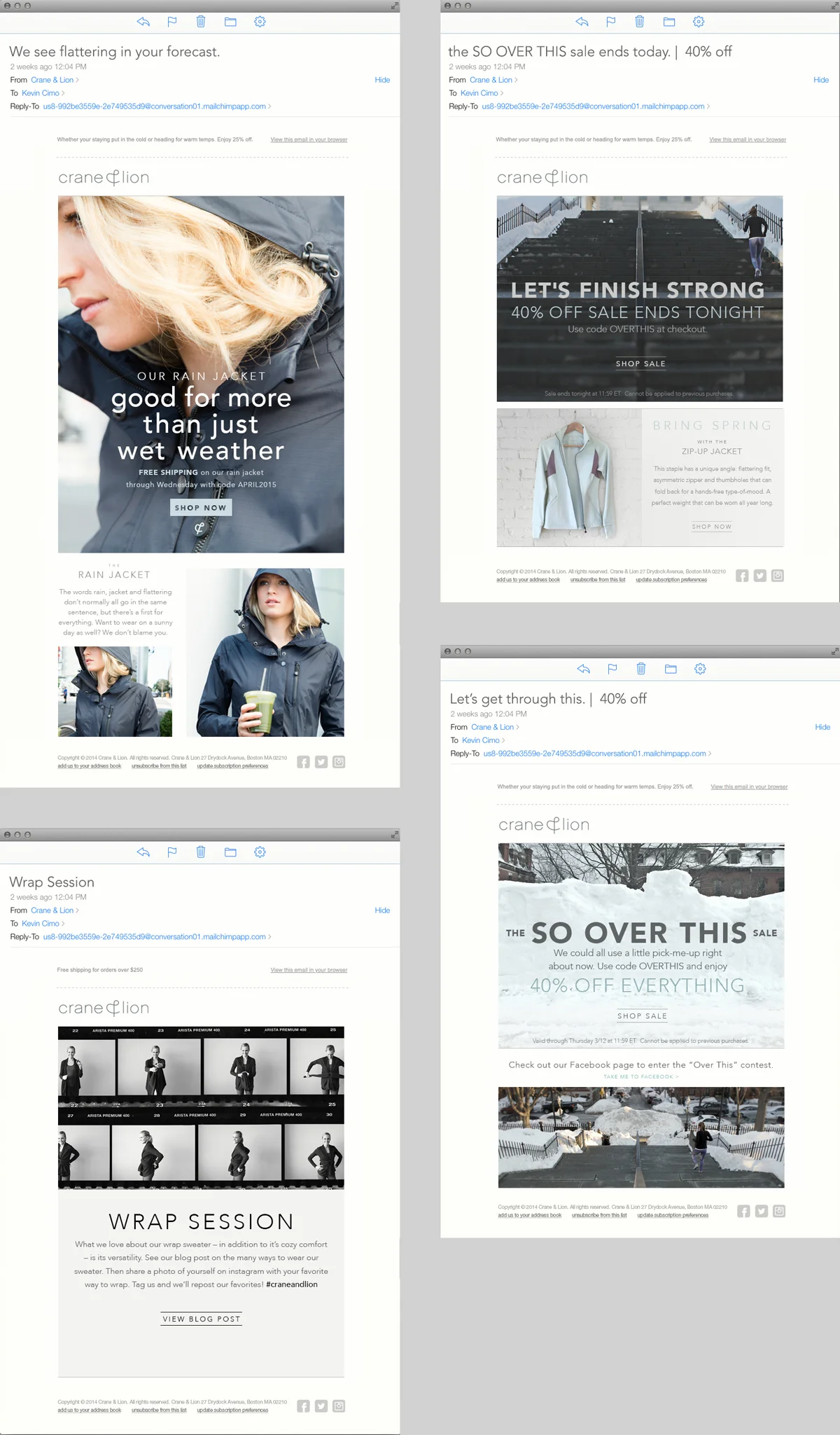
Task: Click folder icon in 'sale ends today' window
Action: [669, 22]
